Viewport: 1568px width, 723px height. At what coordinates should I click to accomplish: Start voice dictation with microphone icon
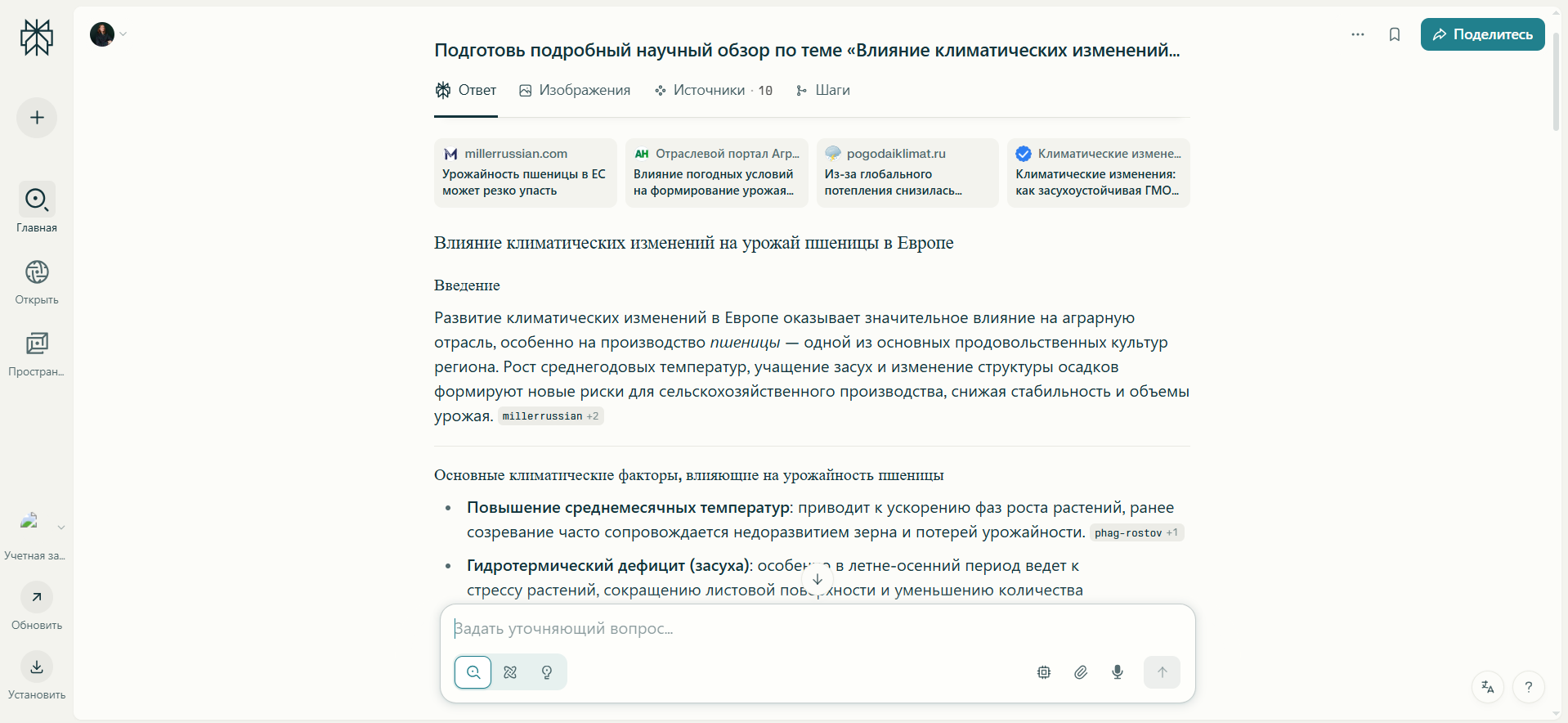pos(1118,672)
